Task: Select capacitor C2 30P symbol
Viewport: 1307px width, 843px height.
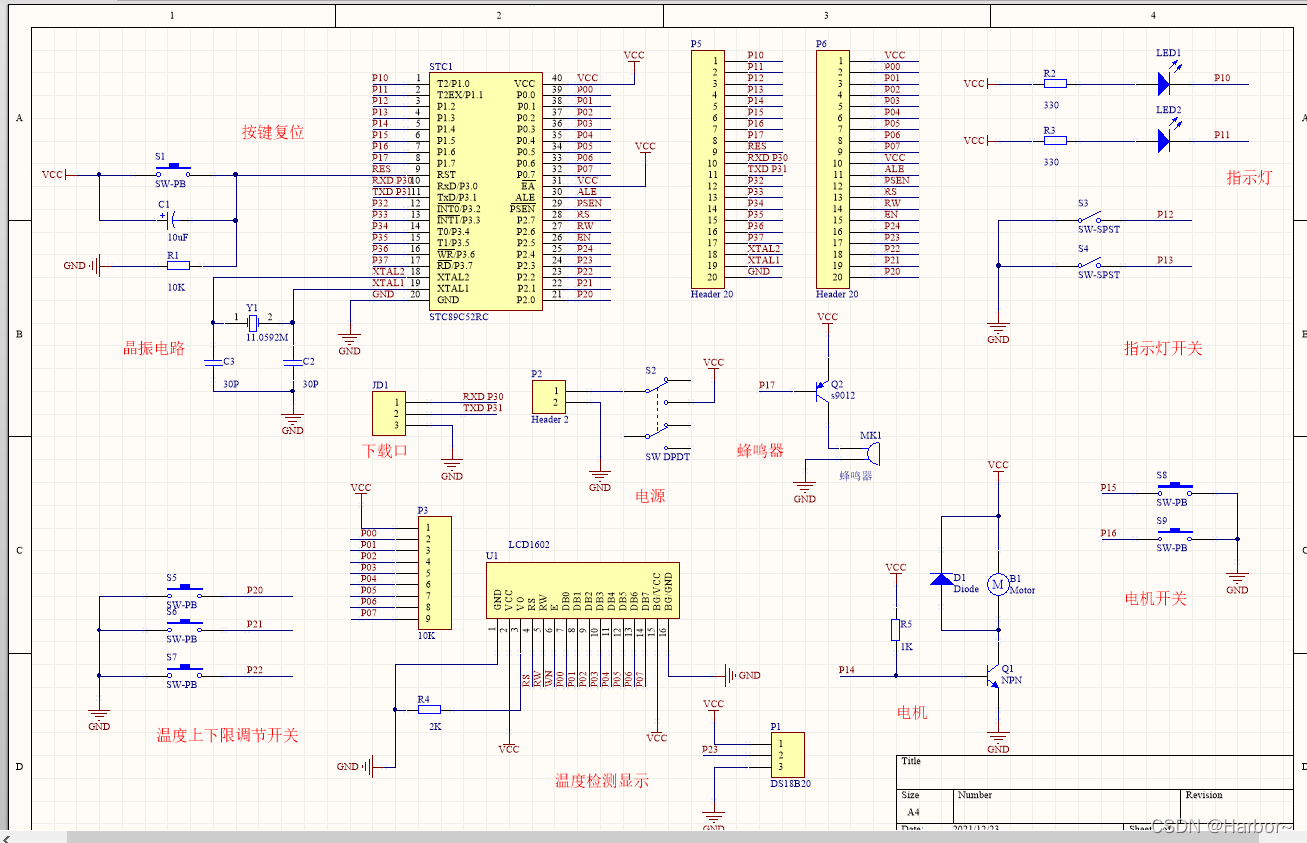Action: tap(291, 364)
